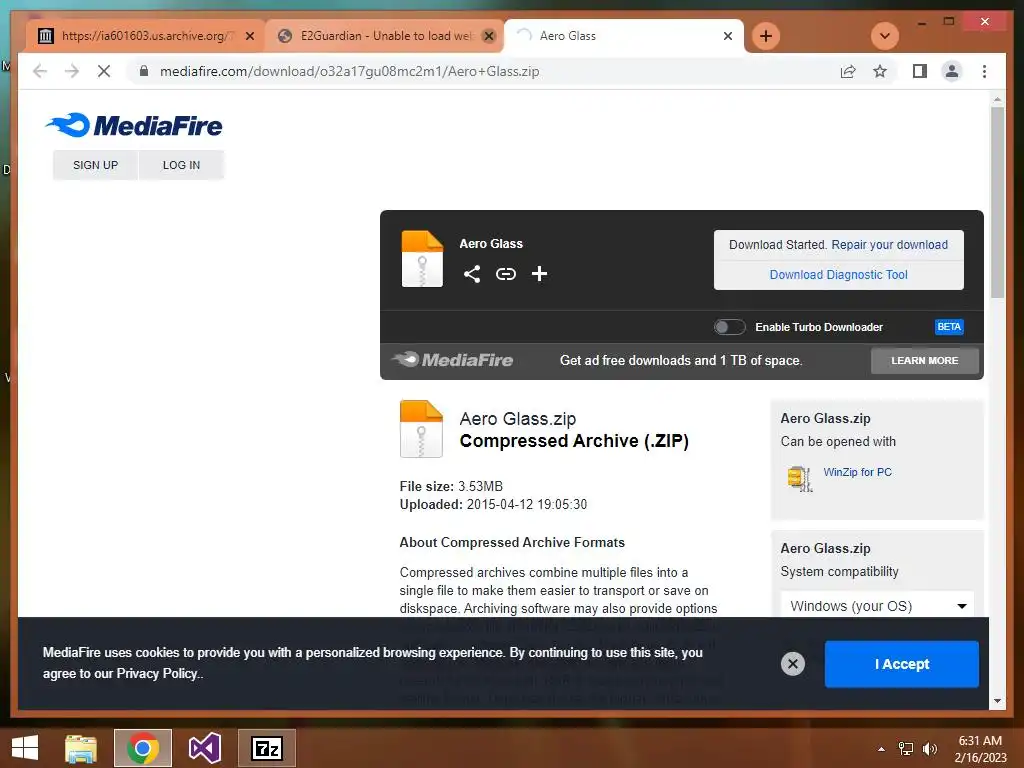Click 'System compatibility' label
The width and height of the screenshot is (1024, 768).
839,571
